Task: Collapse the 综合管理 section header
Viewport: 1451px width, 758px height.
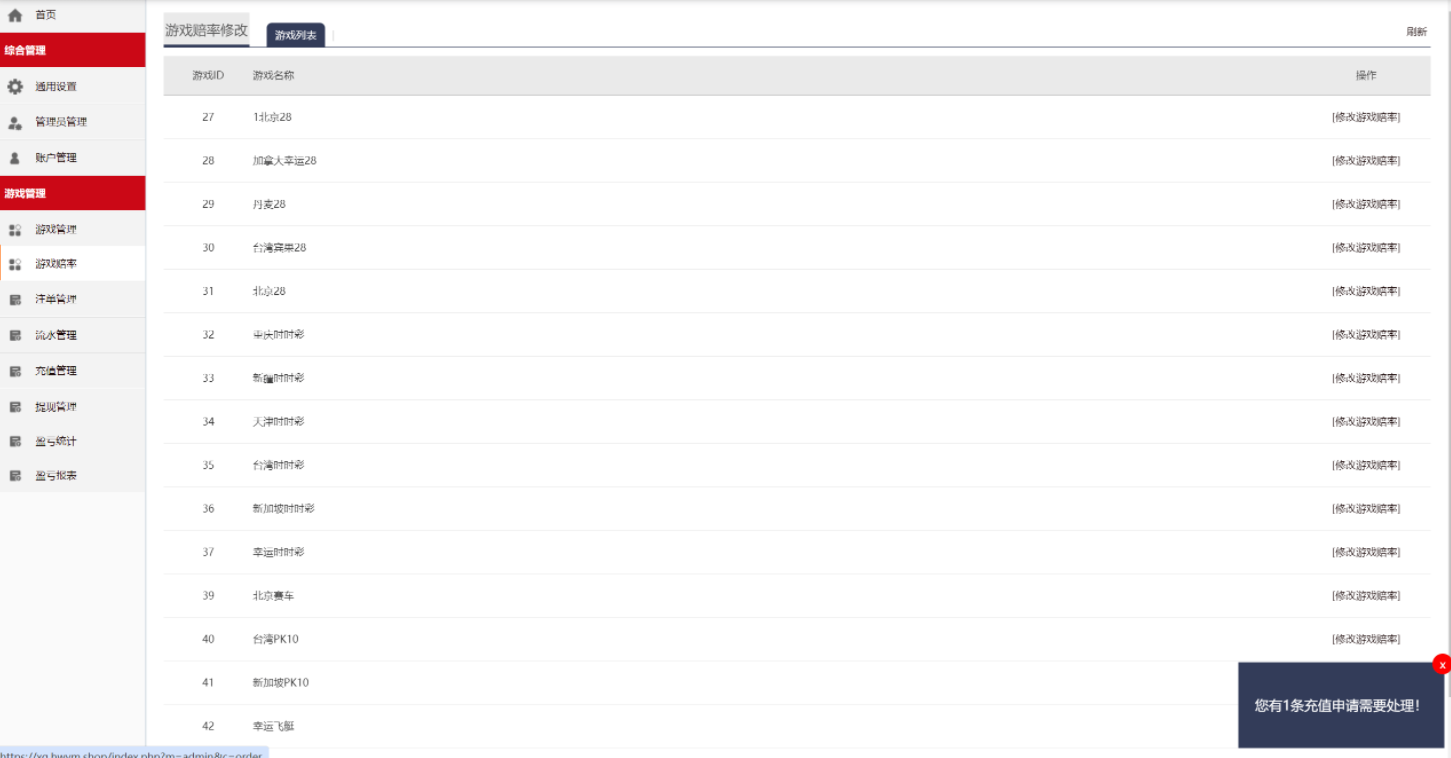Action: (x=73, y=50)
